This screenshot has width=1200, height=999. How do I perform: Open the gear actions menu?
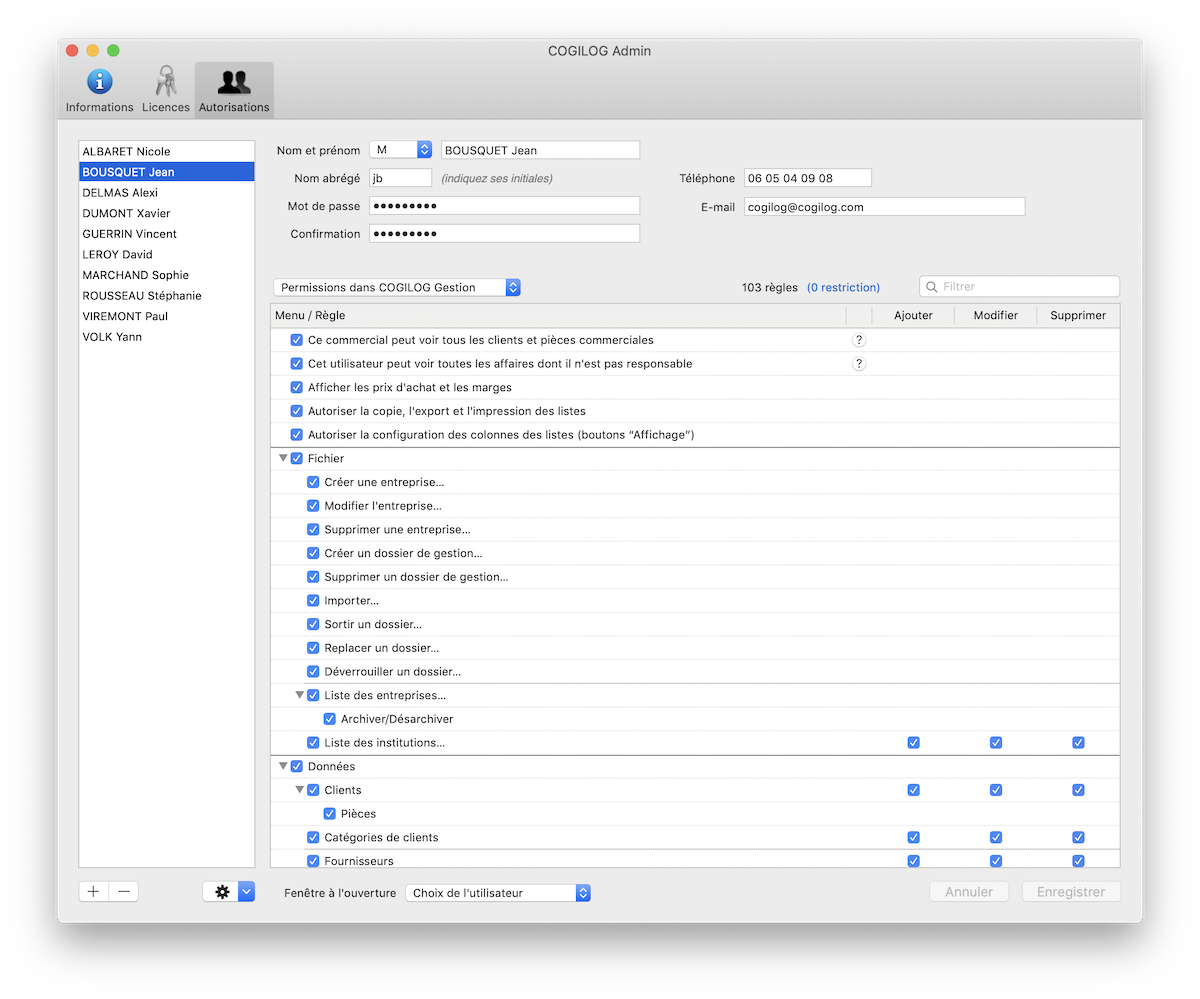click(x=221, y=892)
